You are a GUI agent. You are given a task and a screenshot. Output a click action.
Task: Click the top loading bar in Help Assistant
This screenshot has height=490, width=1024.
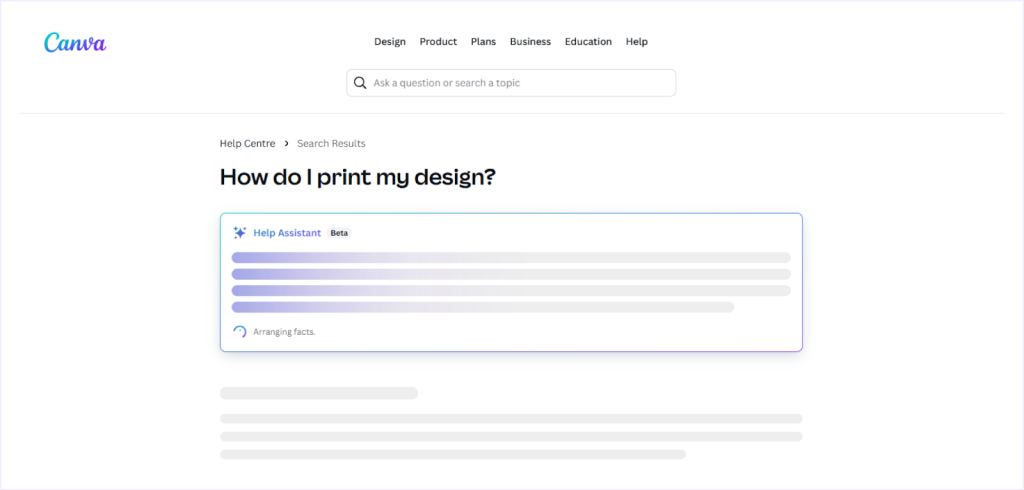point(511,258)
